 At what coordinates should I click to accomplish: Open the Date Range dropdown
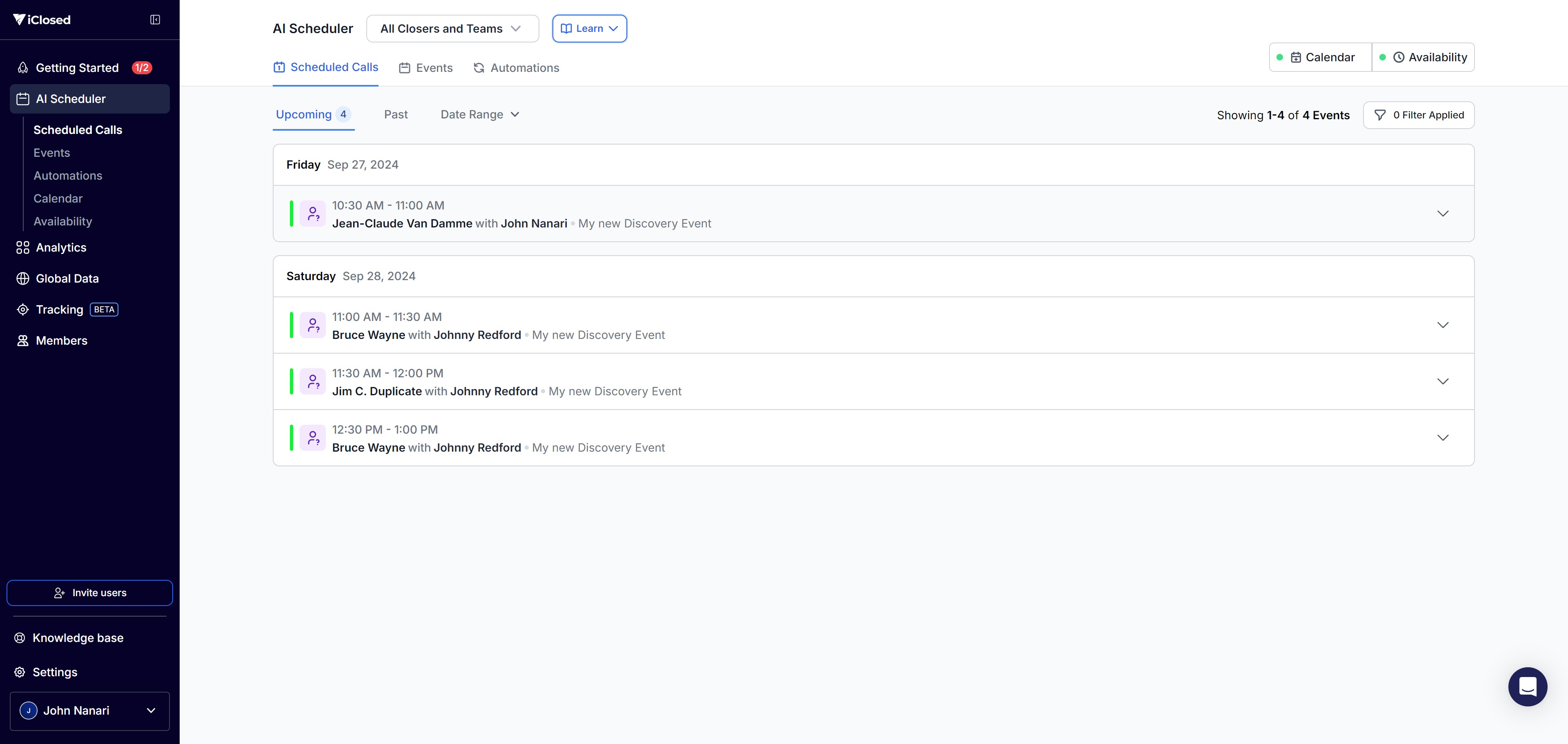tap(480, 114)
